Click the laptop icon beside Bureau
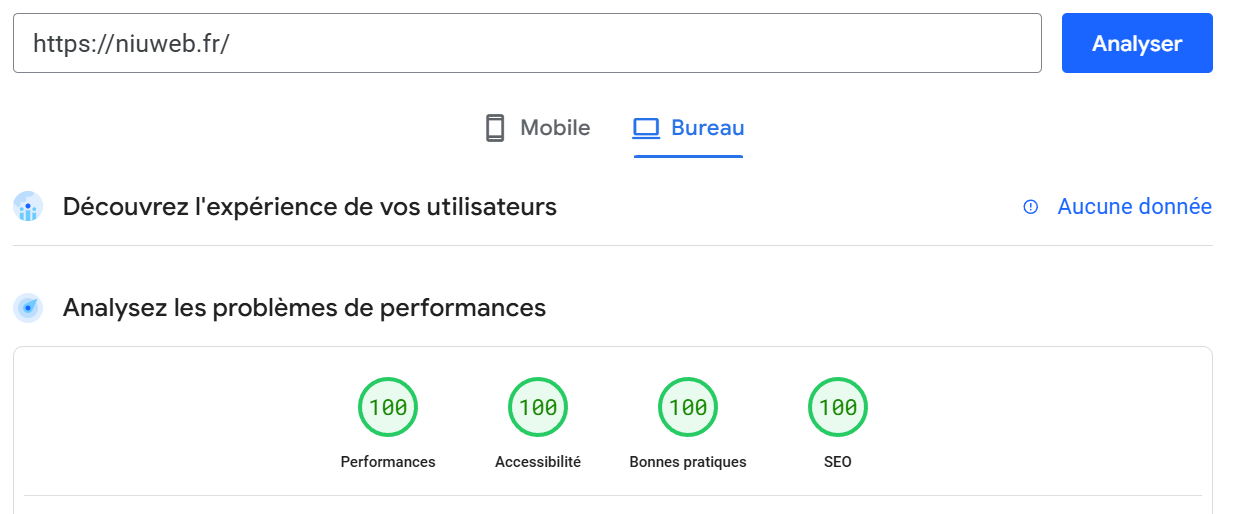1245x514 pixels. [x=647, y=128]
